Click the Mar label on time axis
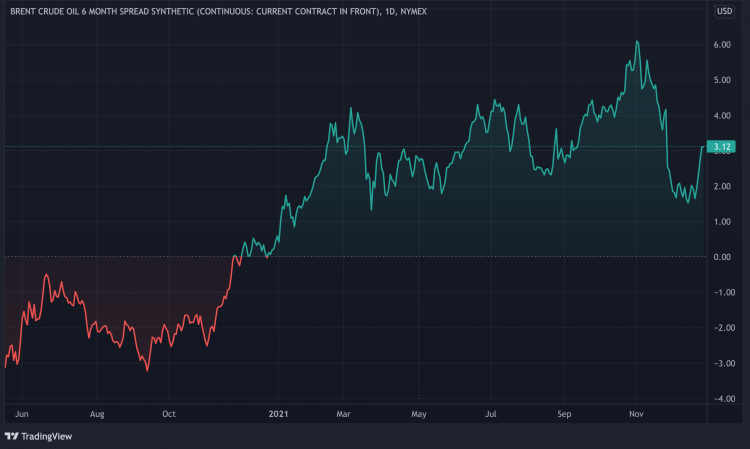This screenshot has height=449, width=750. point(343,414)
